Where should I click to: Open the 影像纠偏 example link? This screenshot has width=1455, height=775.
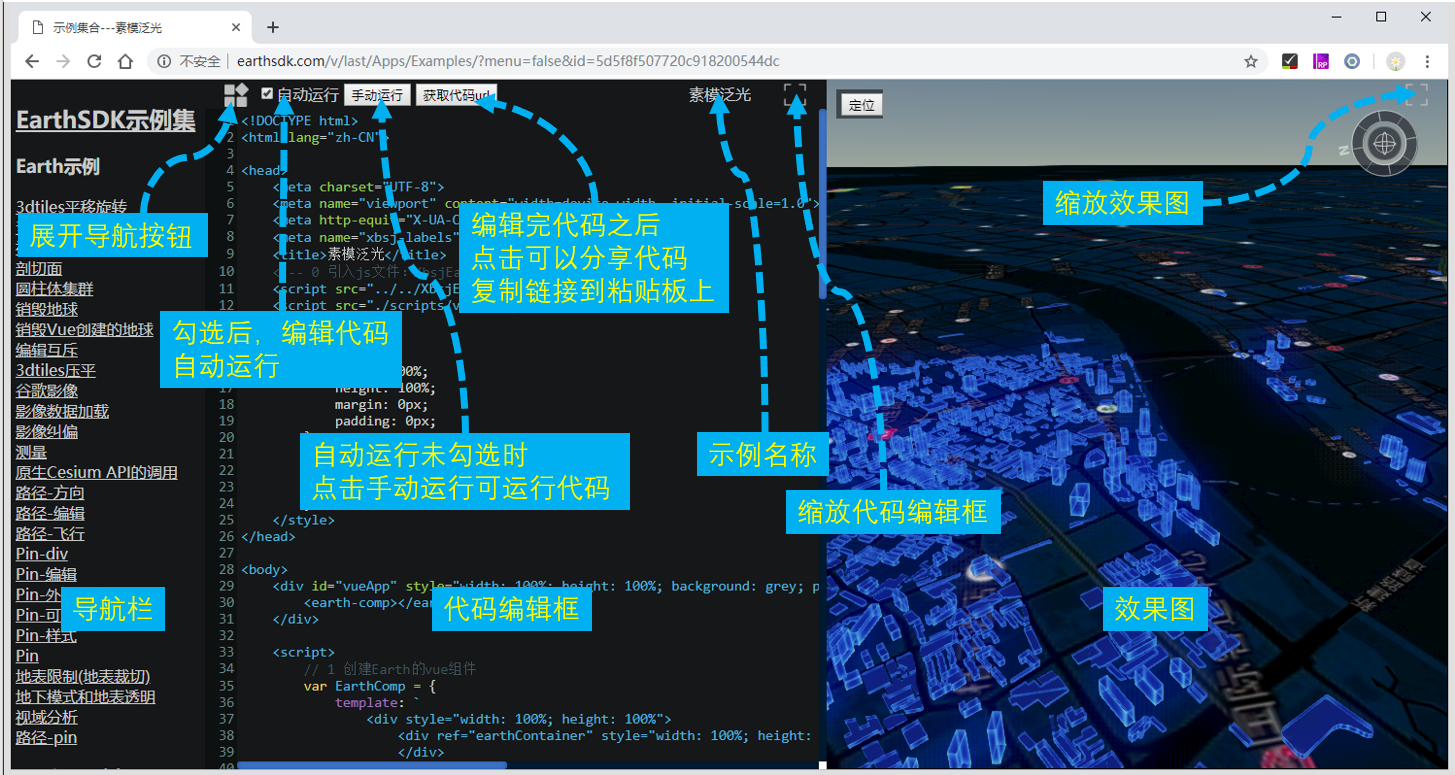coord(47,431)
